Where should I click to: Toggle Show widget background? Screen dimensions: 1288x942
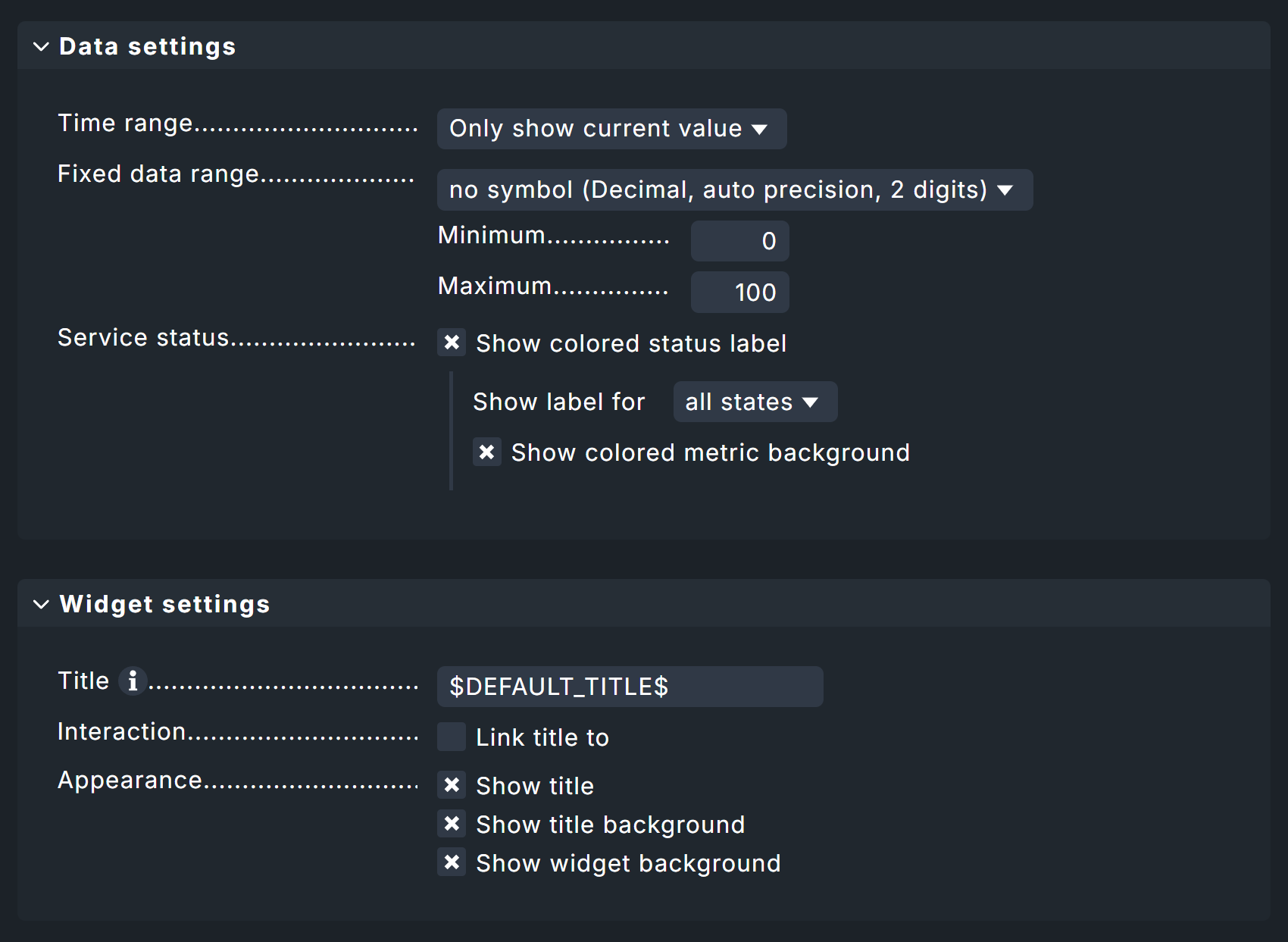click(x=452, y=862)
